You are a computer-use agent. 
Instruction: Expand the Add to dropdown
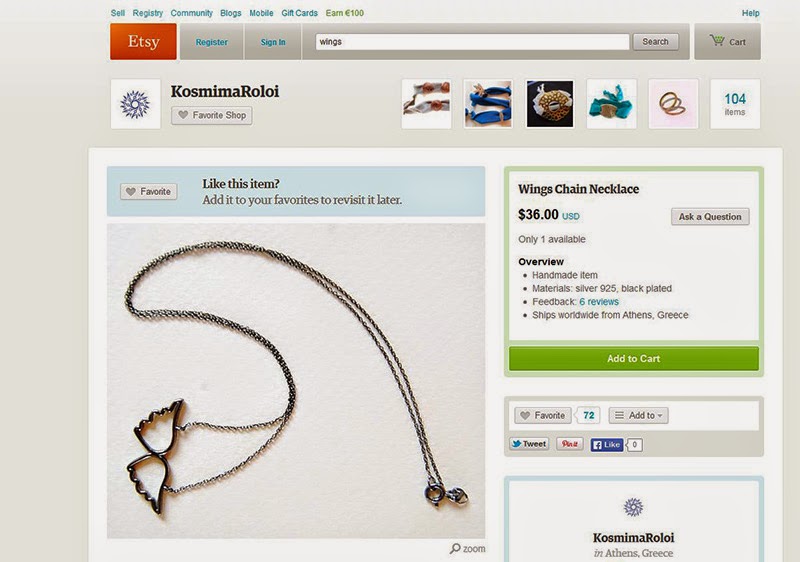(x=638, y=415)
